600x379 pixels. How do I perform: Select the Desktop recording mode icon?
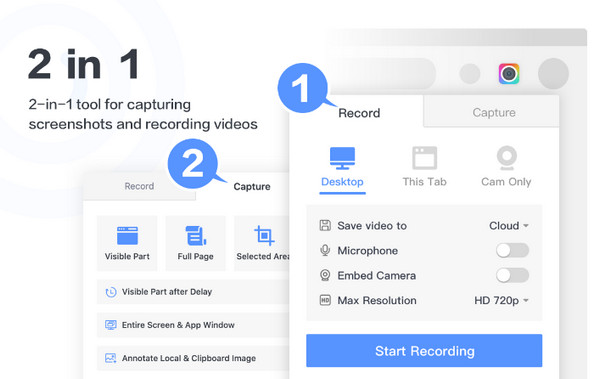click(342, 158)
